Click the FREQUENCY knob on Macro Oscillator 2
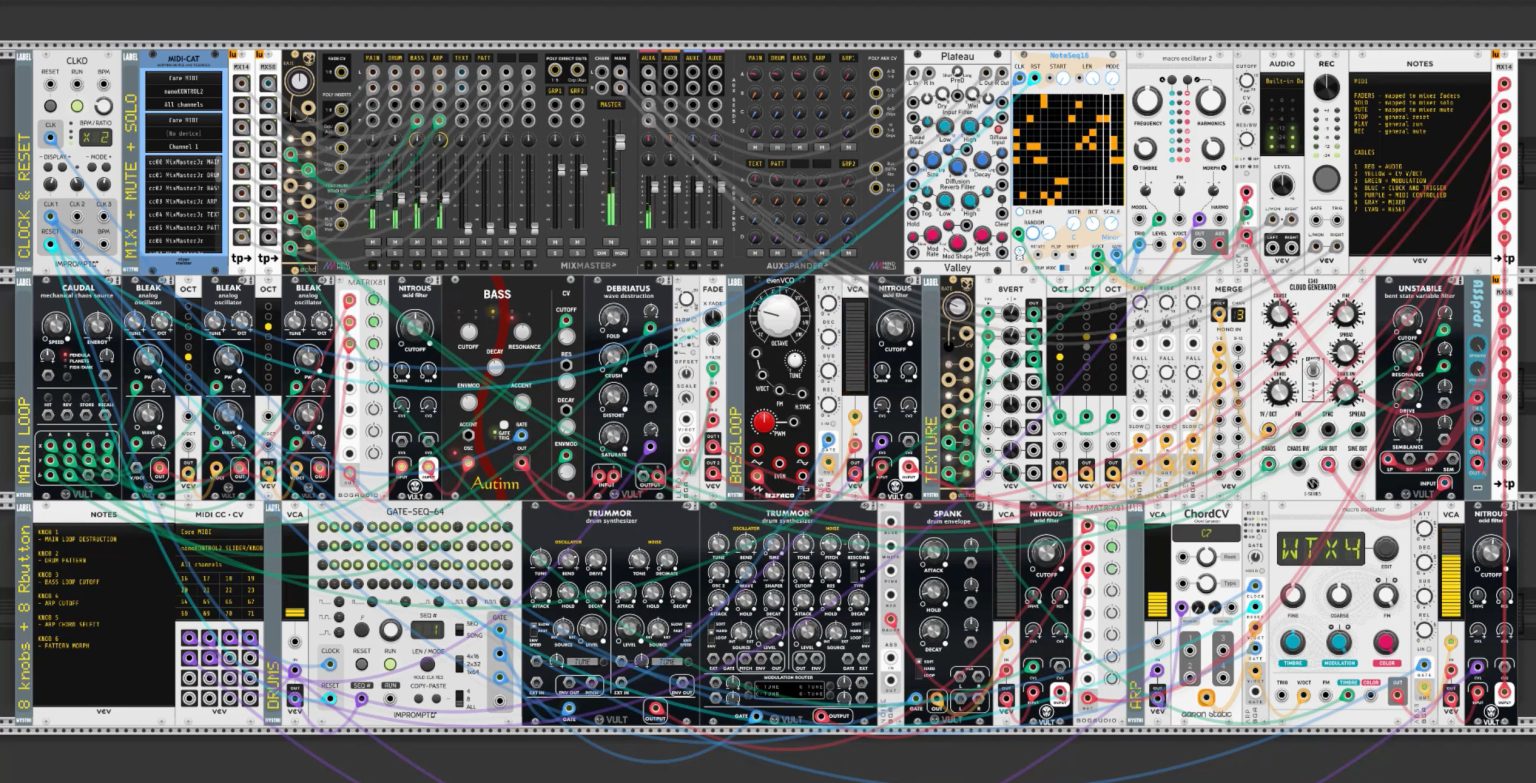 pyautogui.click(x=1149, y=100)
